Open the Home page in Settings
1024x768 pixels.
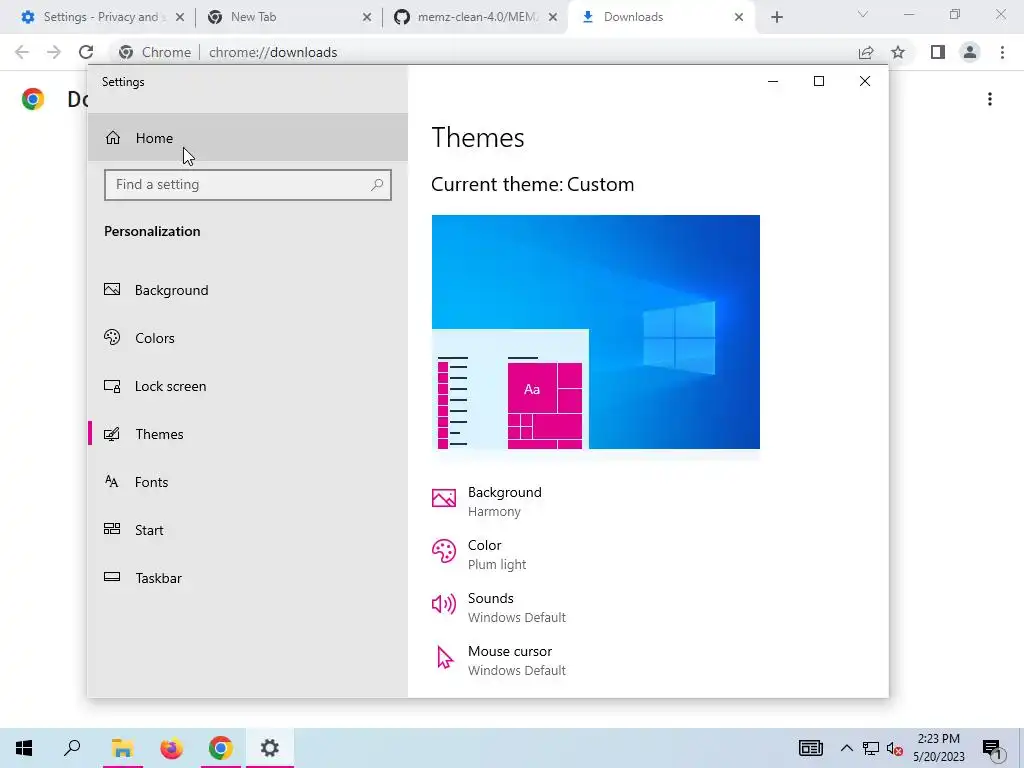(248, 137)
